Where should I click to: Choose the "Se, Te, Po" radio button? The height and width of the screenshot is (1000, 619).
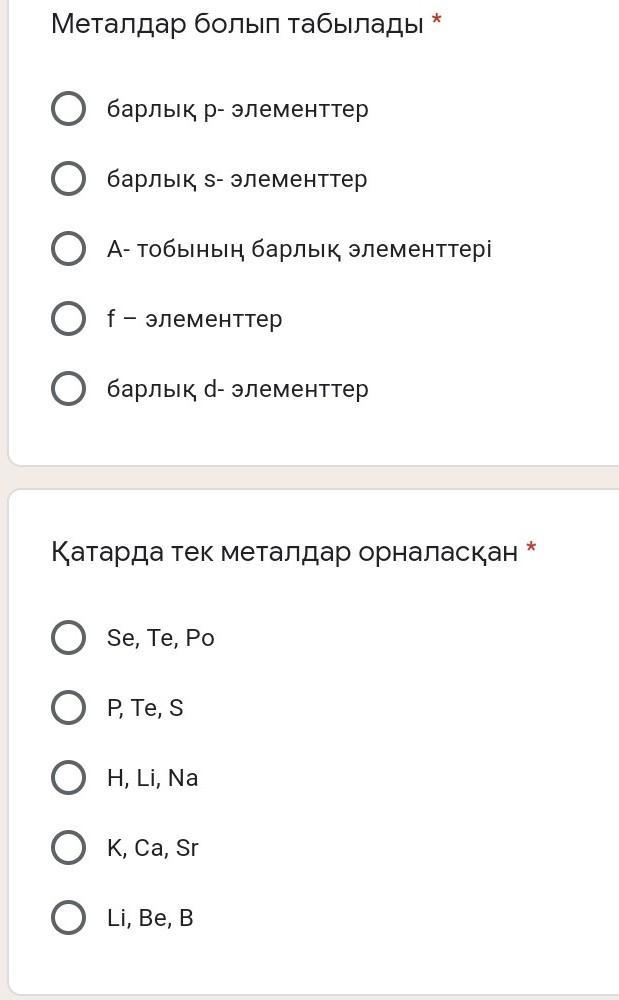pos(68,638)
